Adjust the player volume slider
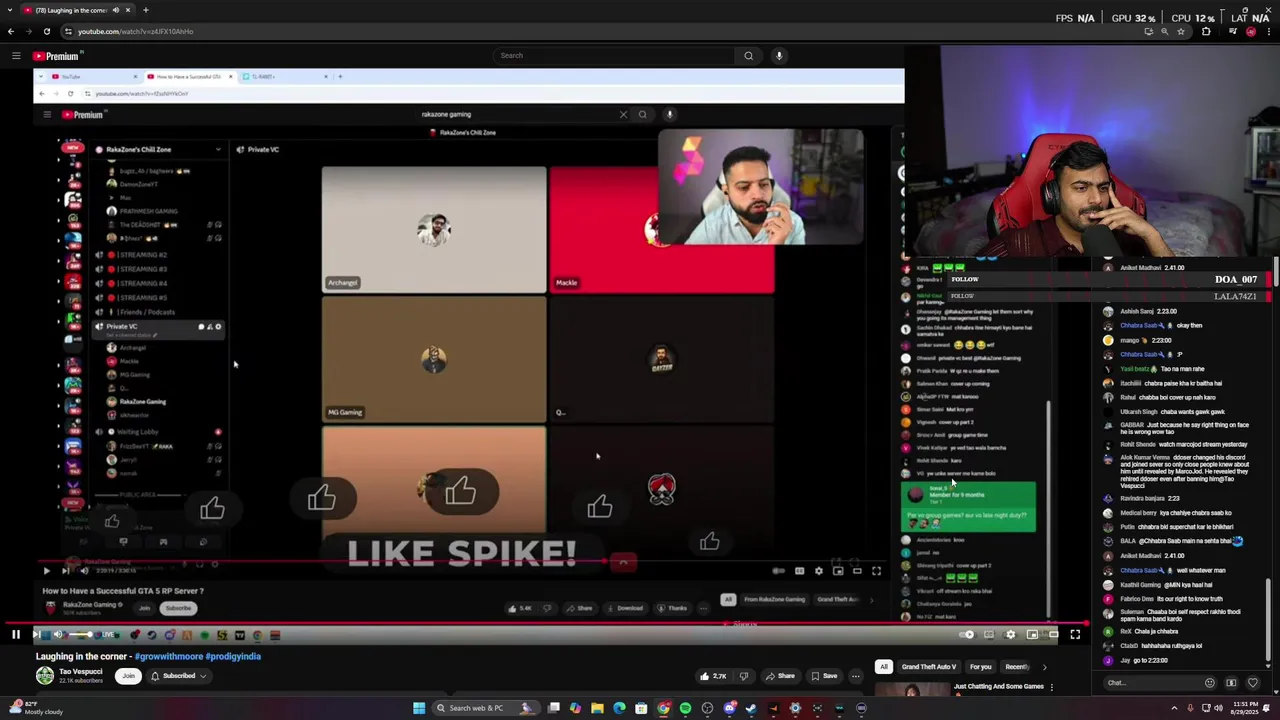This screenshot has height=720, width=1280. point(80,634)
